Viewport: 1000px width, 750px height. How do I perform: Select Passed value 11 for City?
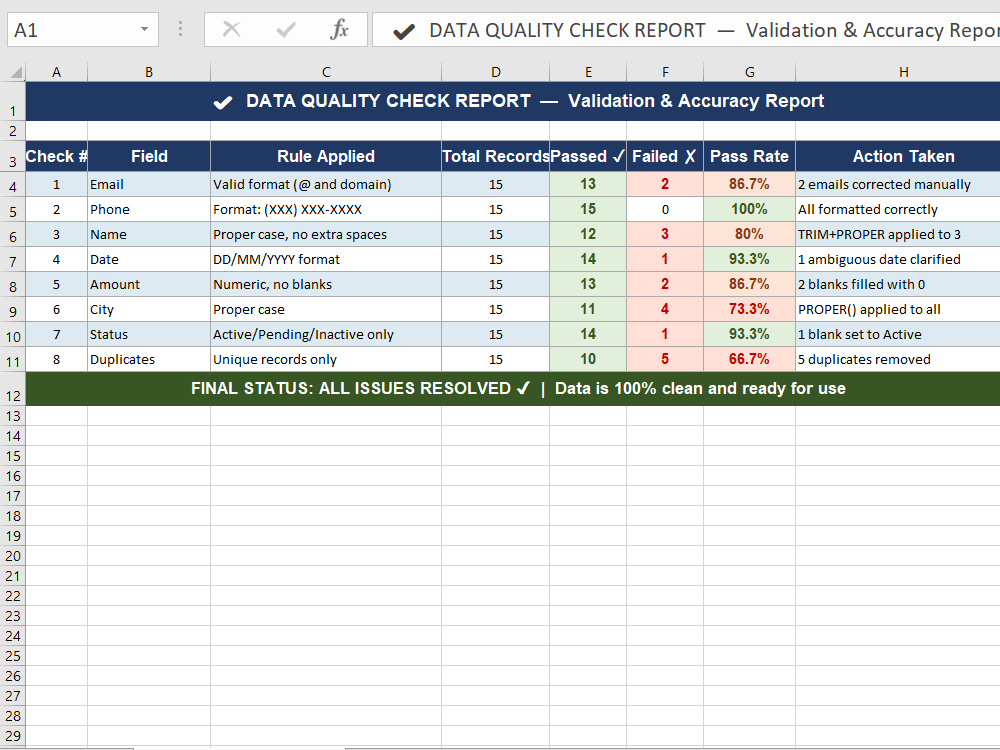[588, 309]
